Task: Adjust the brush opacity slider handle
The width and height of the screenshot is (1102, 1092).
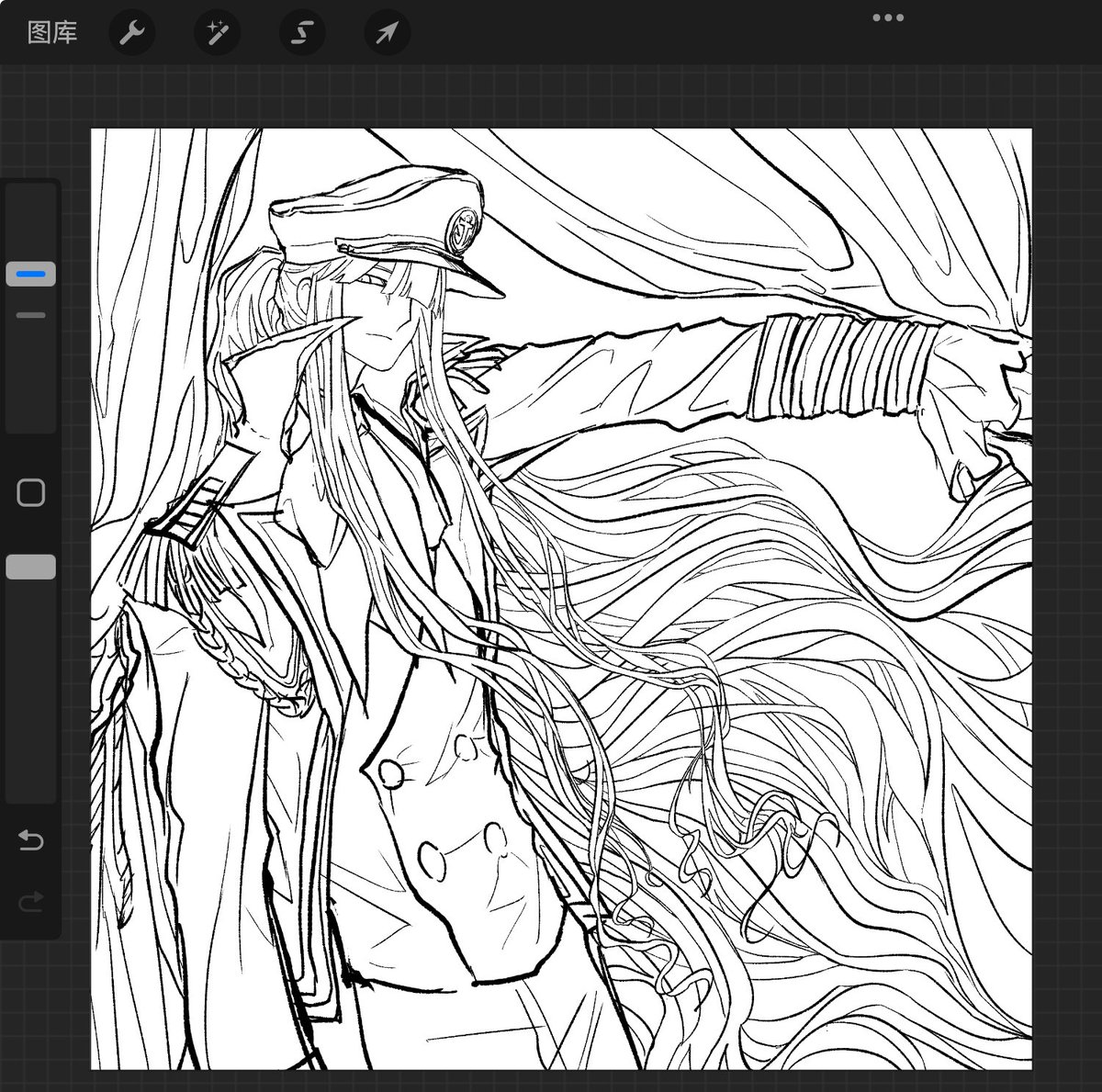Action: pyautogui.click(x=31, y=568)
